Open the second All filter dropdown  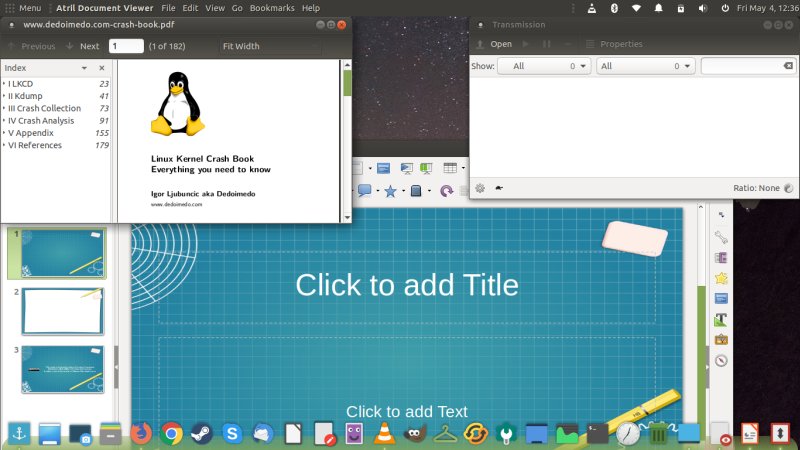point(645,66)
